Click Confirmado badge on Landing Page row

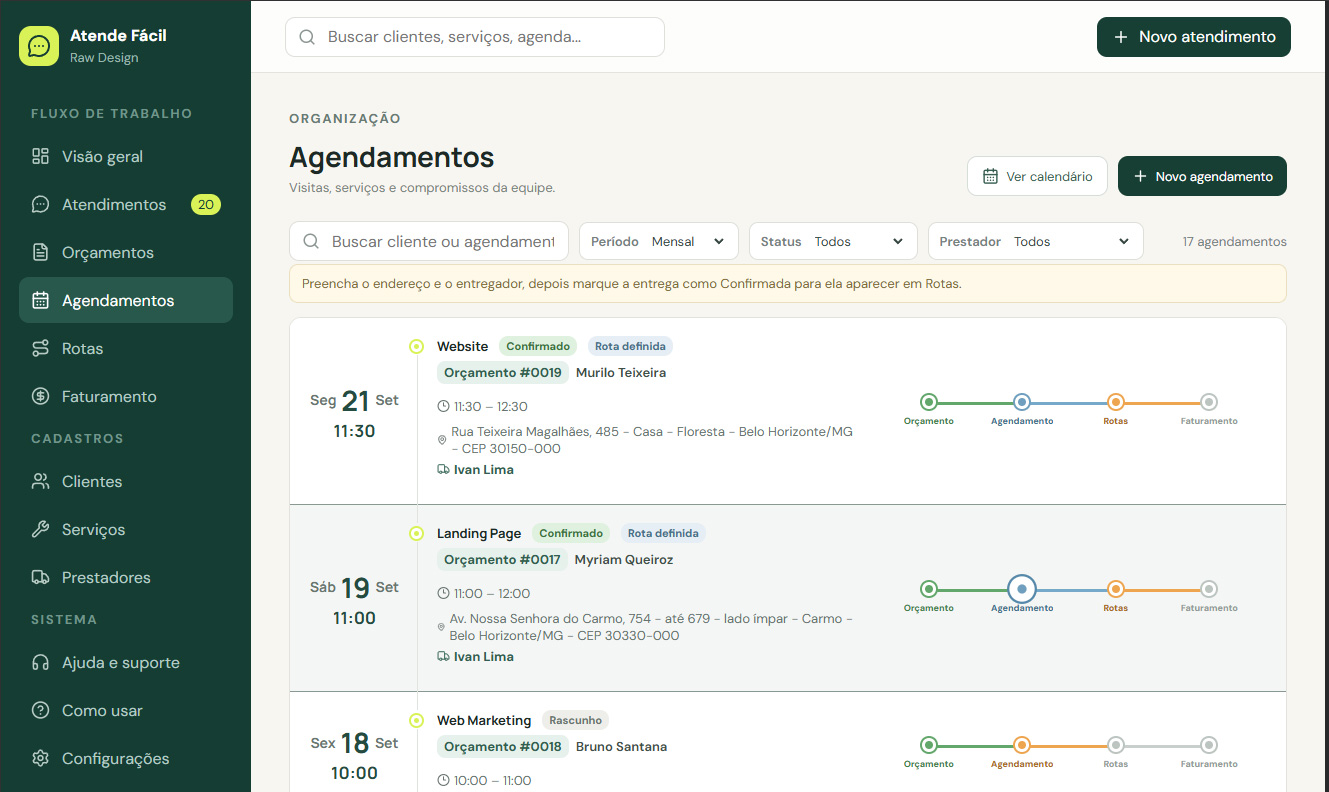(x=572, y=533)
